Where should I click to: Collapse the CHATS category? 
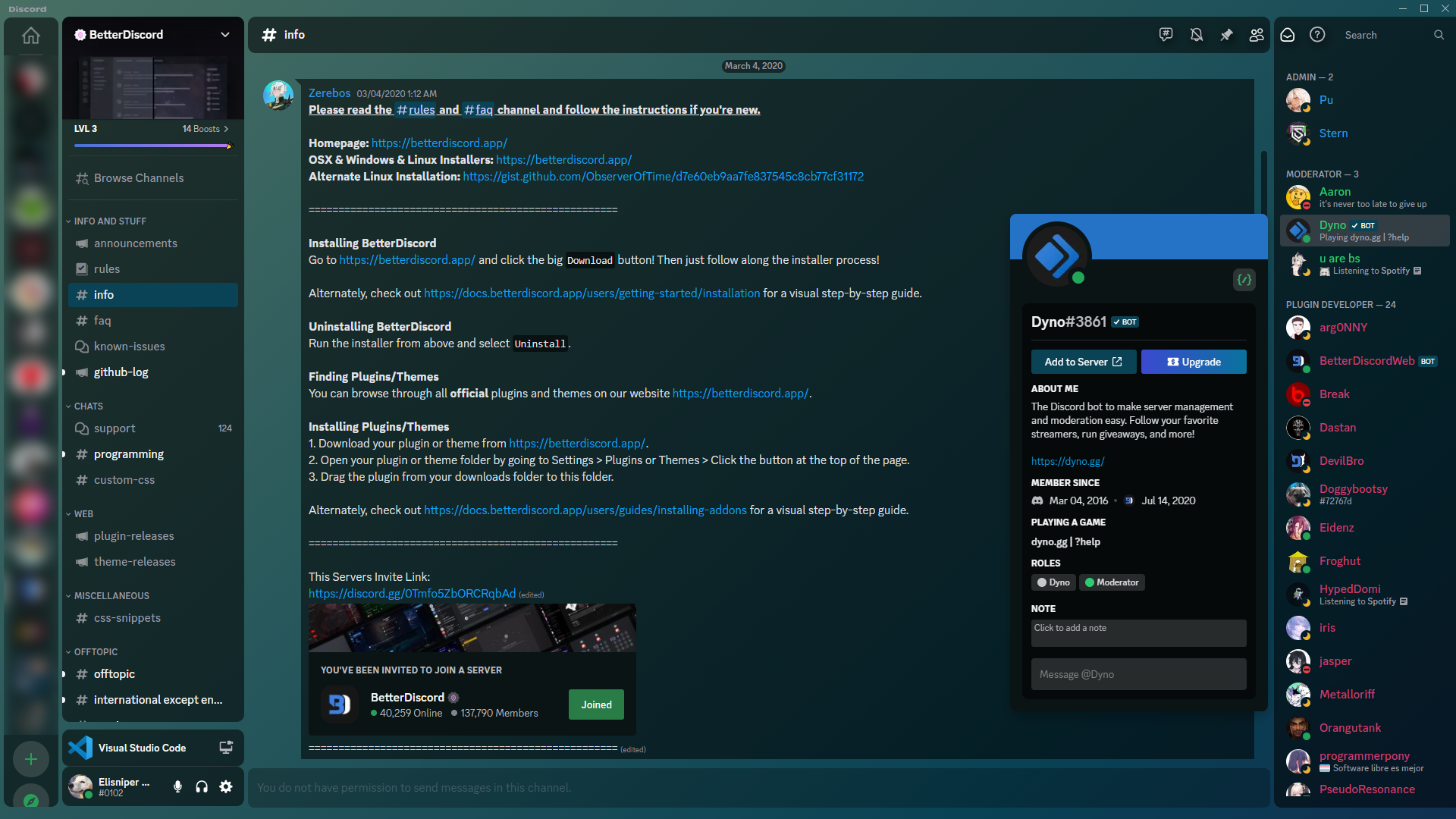(x=88, y=406)
